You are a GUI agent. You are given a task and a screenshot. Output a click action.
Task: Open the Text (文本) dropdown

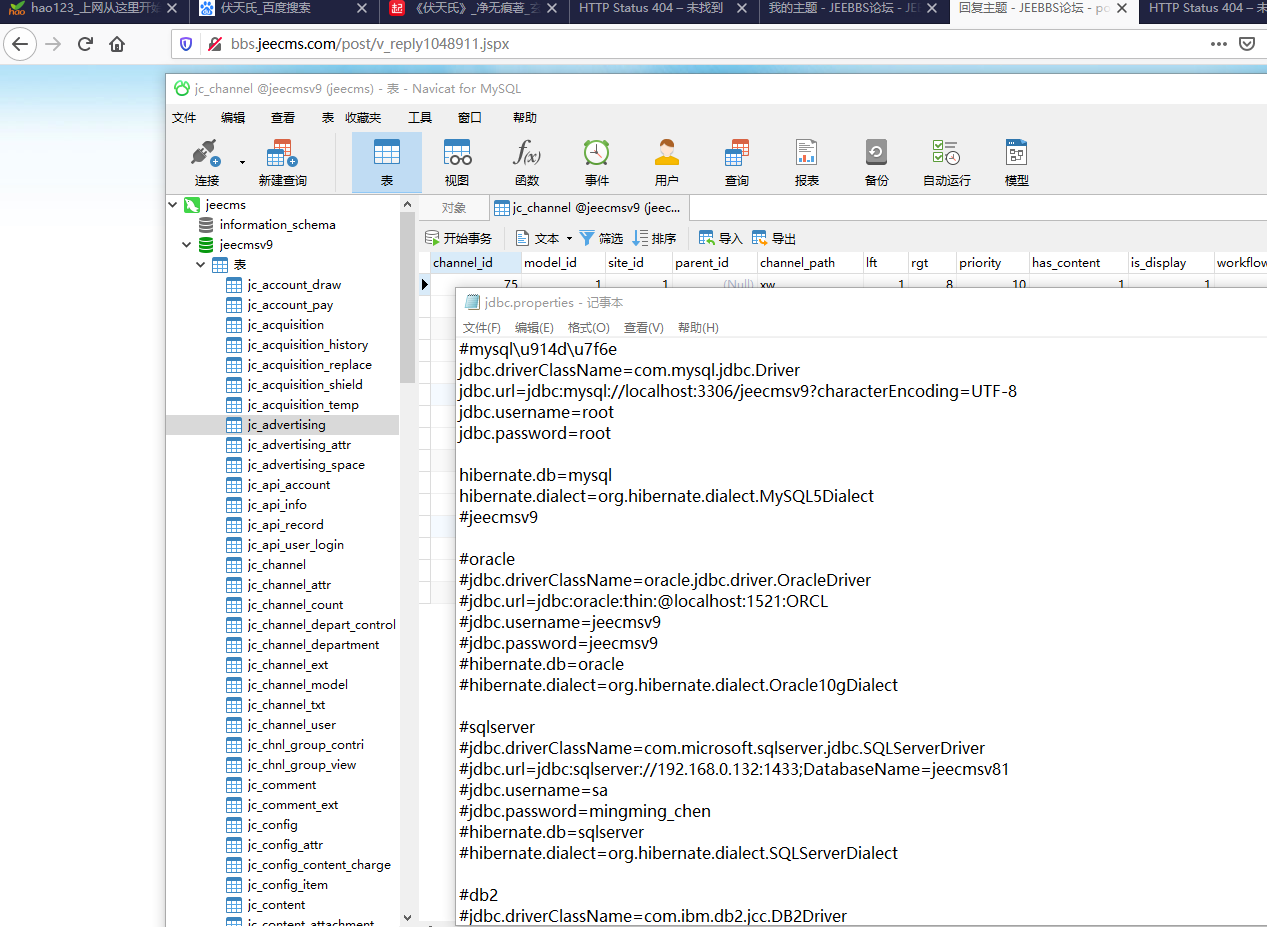coord(544,238)
